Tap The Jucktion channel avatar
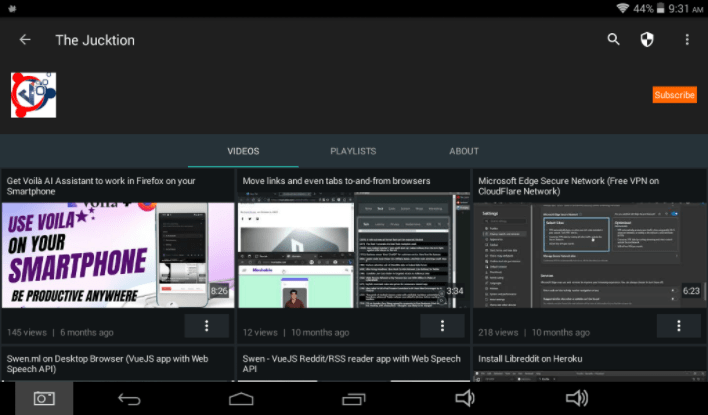The height and width of the screenshot is (415, 708). click(x=33, y=95)
